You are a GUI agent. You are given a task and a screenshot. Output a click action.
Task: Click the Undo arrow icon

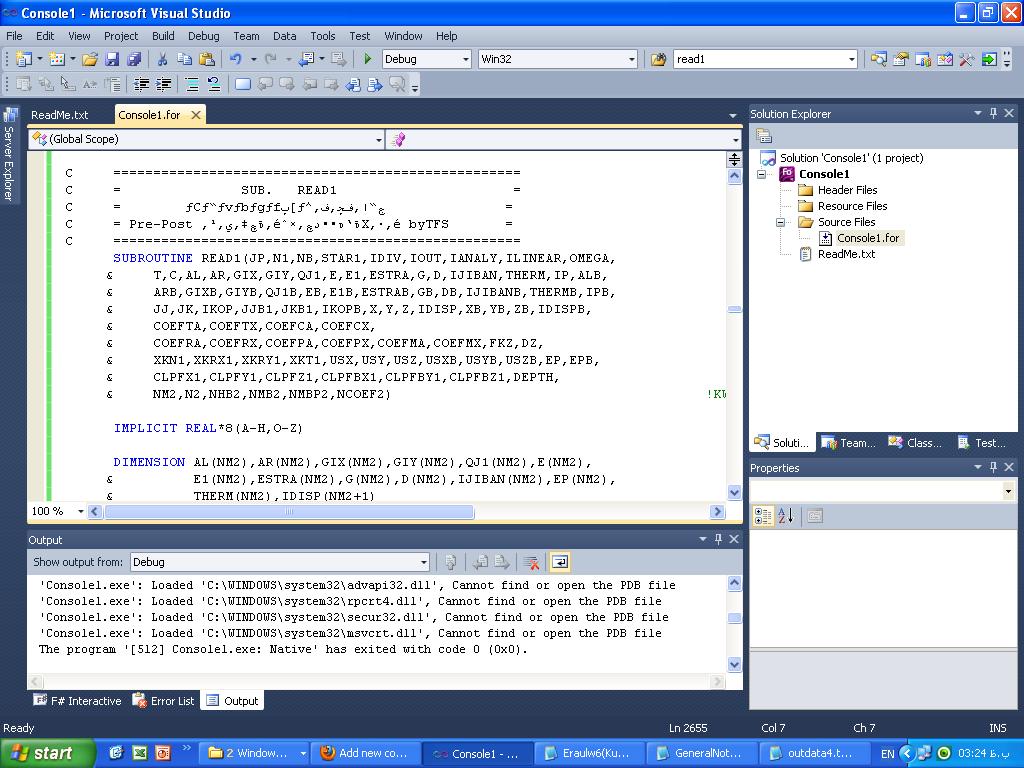pos(236,60)
